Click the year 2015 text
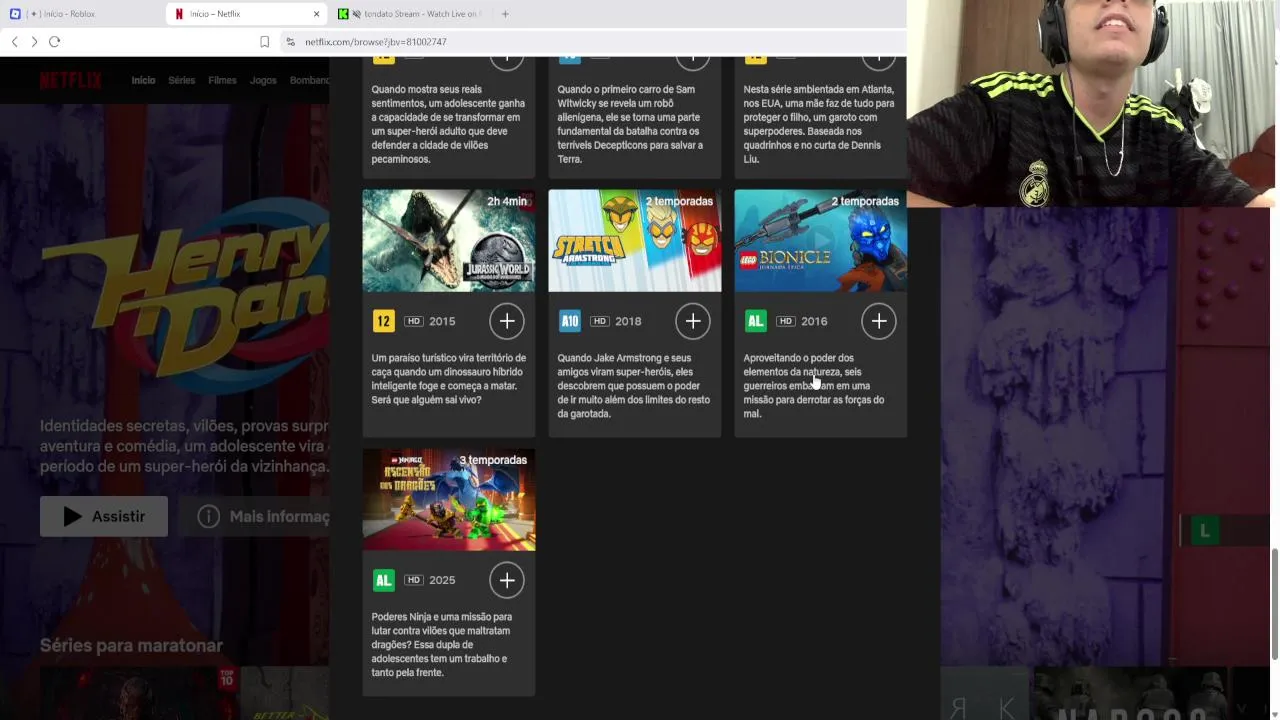This screenshot has height=720, width=1280. 442,321
